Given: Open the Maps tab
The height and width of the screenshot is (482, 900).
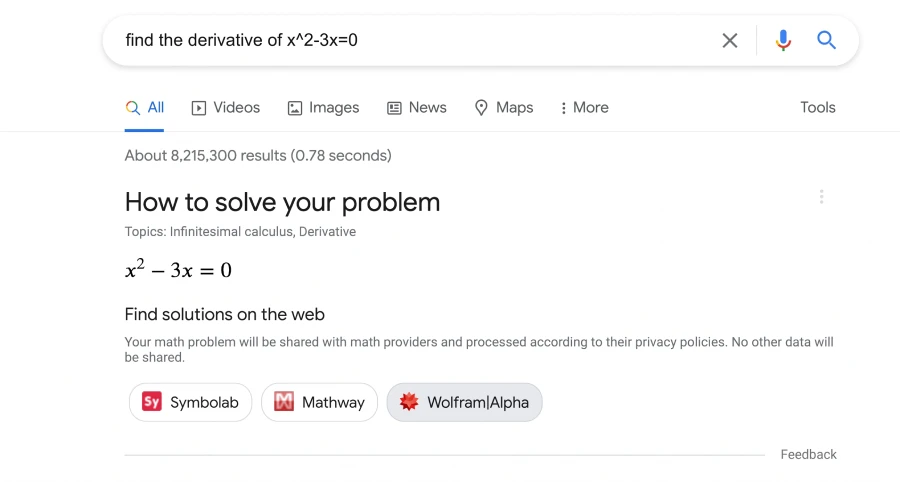Looking at the screenshot, I should point(504,107).
